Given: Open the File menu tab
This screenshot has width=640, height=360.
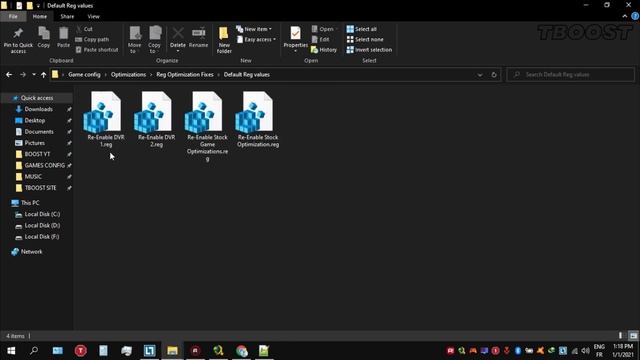Looking at the screenshot, I should point(13,16).
